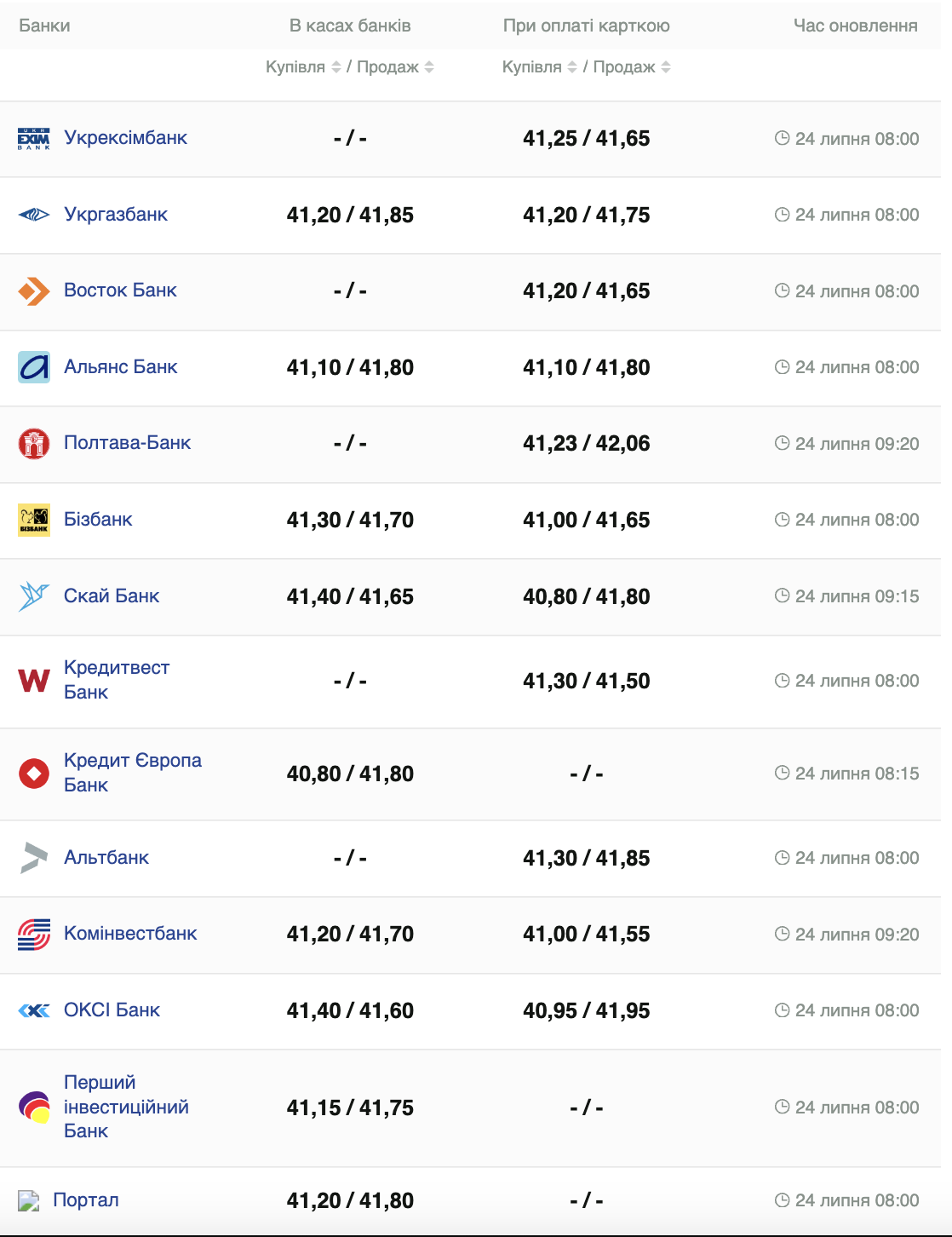Screen dimensions: 952x1237
Task: Click the ОКСІ Банк logo icon
Action: pos(34,1010)
